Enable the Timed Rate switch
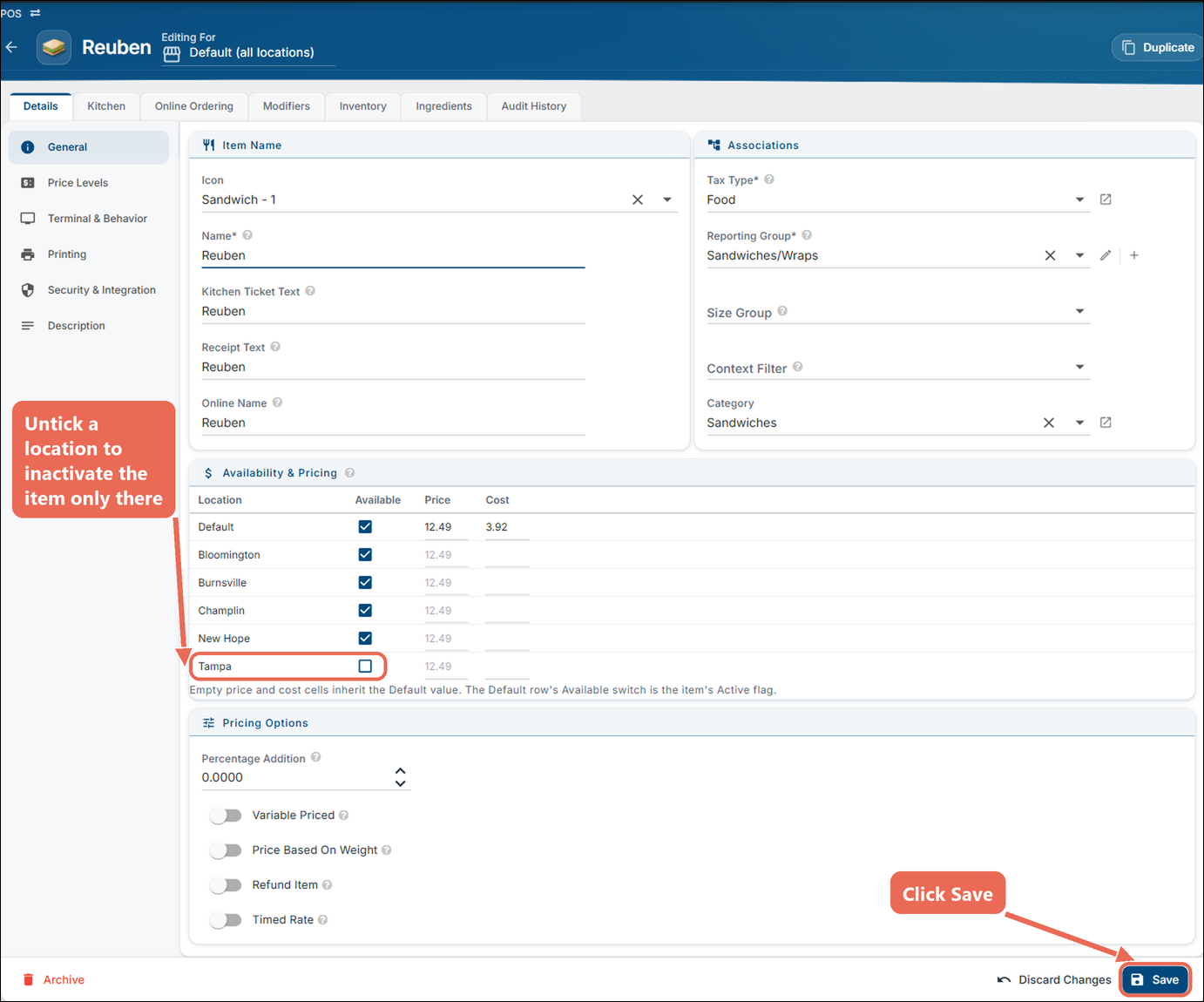This screenshot has height=1002, width=1204. pyautogui.click(x=226, y=920)
